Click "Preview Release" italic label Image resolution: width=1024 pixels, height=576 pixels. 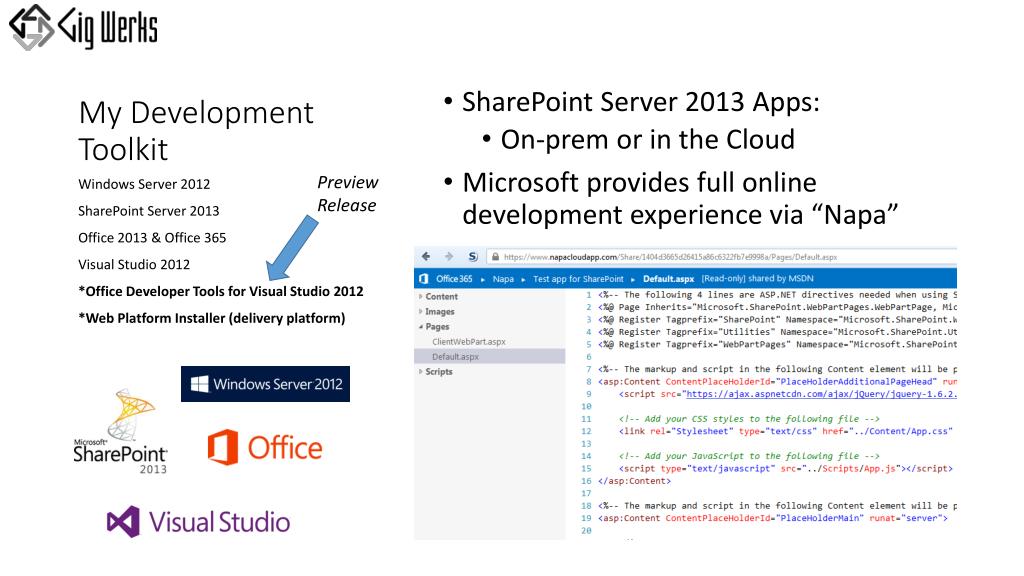[x=347, y=194]
